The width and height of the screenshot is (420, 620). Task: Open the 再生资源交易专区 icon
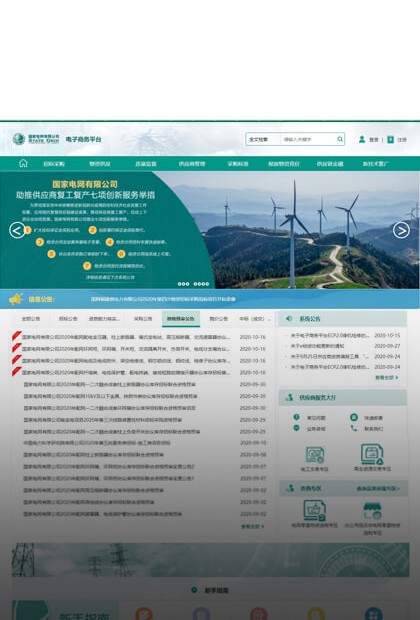point(372,454)
